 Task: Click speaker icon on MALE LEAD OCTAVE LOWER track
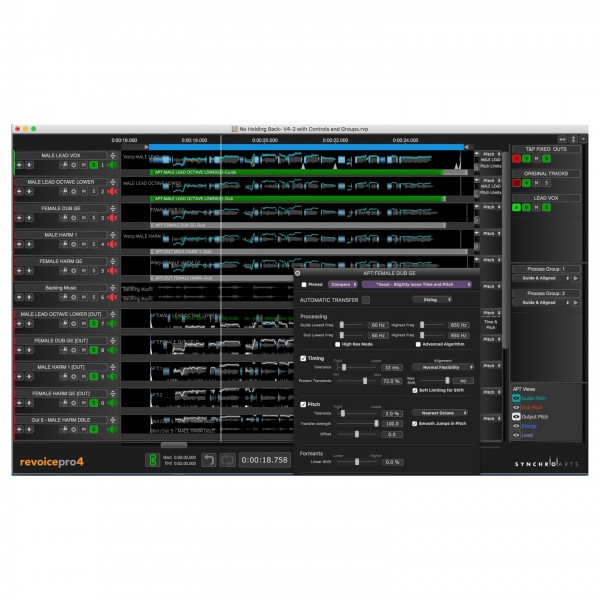click(113, 191)
